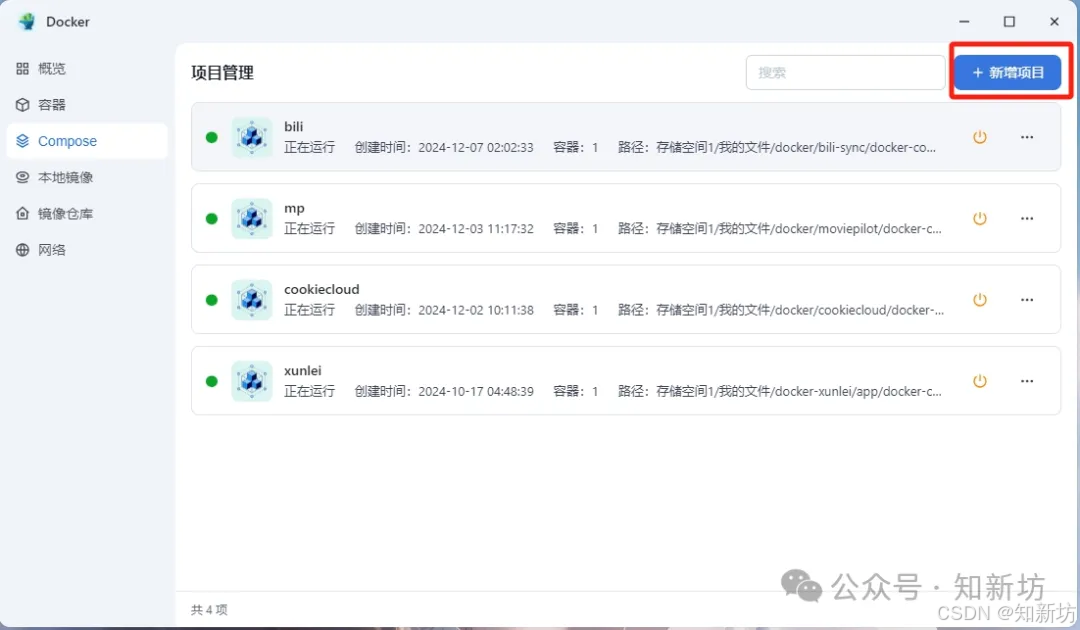Screen dimensions: 1080x630
Task: Click the green status dot for cookiecloud
Action: point(211,300)
